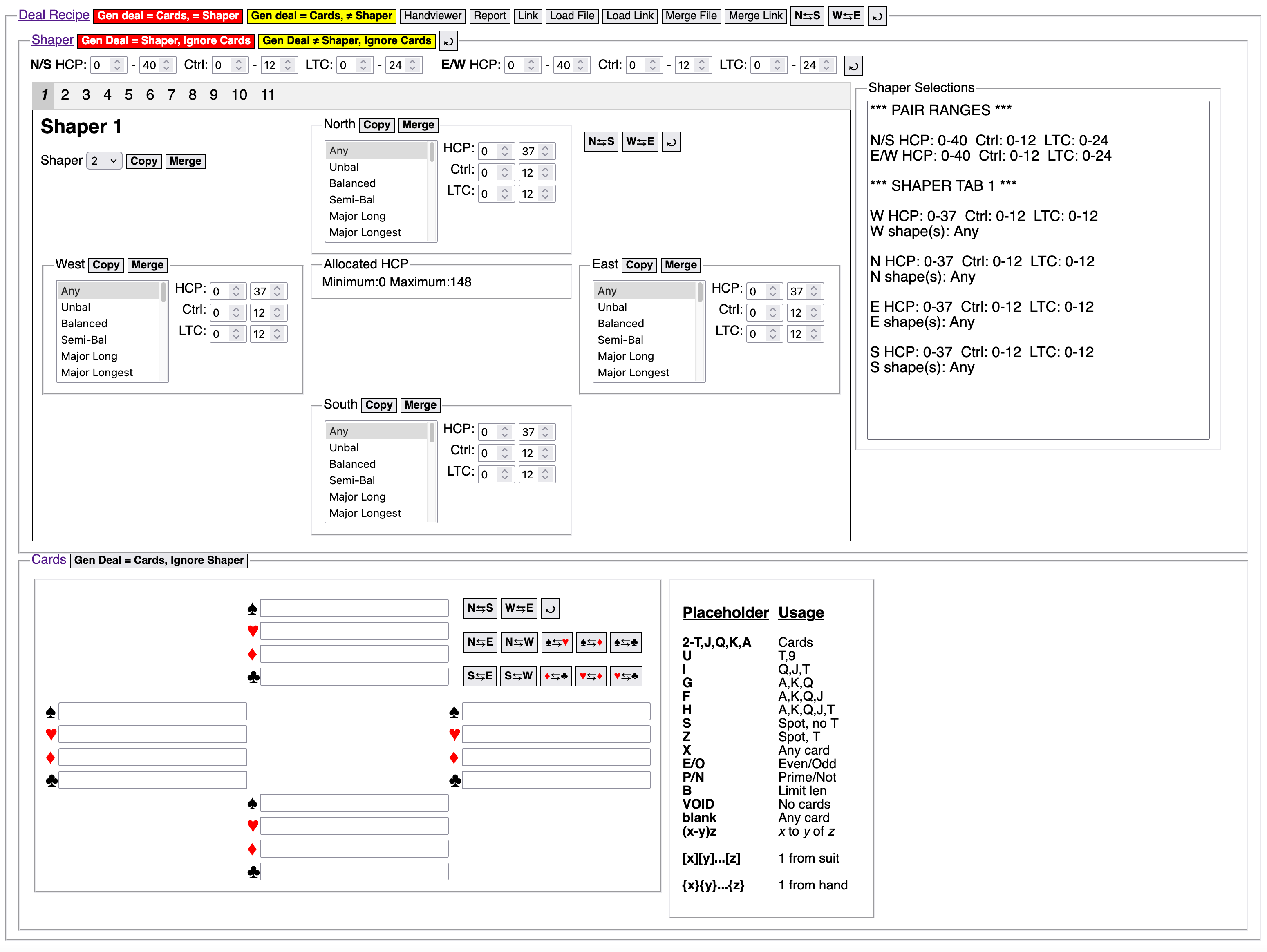1267x952 pixels.
Task: Click North spades card input field
Action: coord(354,608)
